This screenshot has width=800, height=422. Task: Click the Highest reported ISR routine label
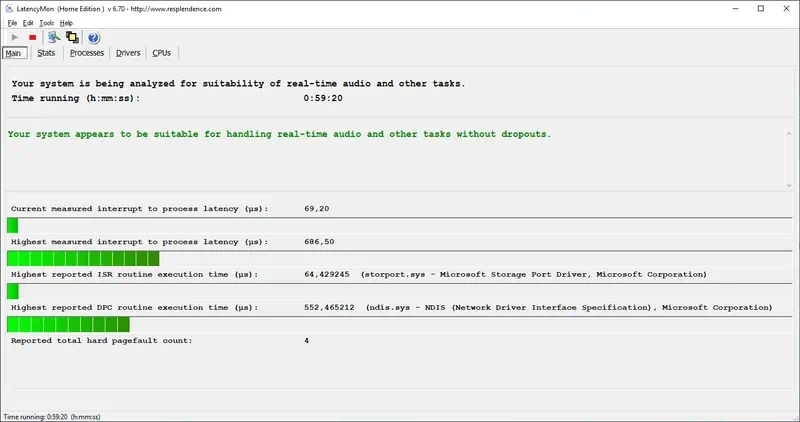pyautogui.click(x=135, y=275)
